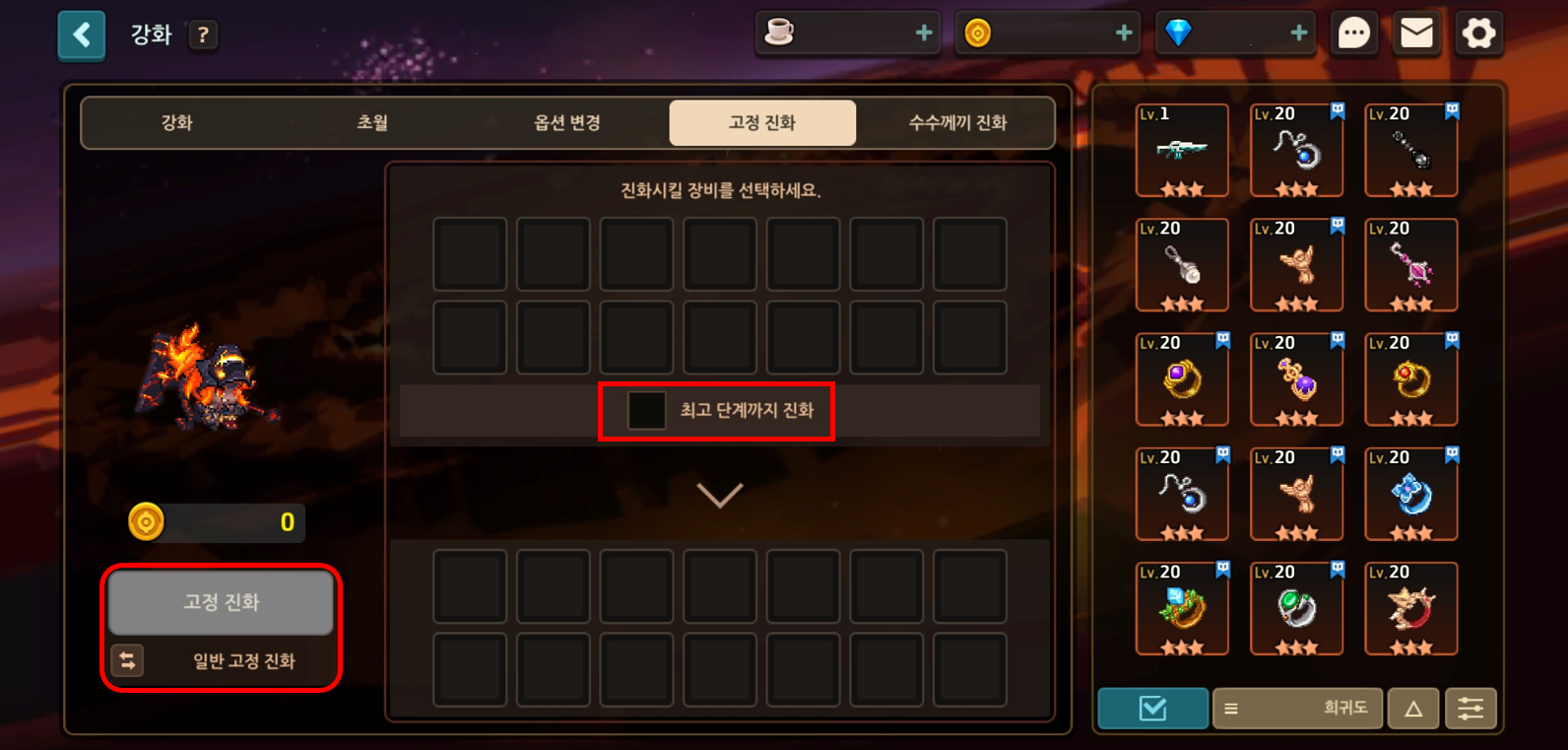Open the mail envelope icon

point(1416,34)
